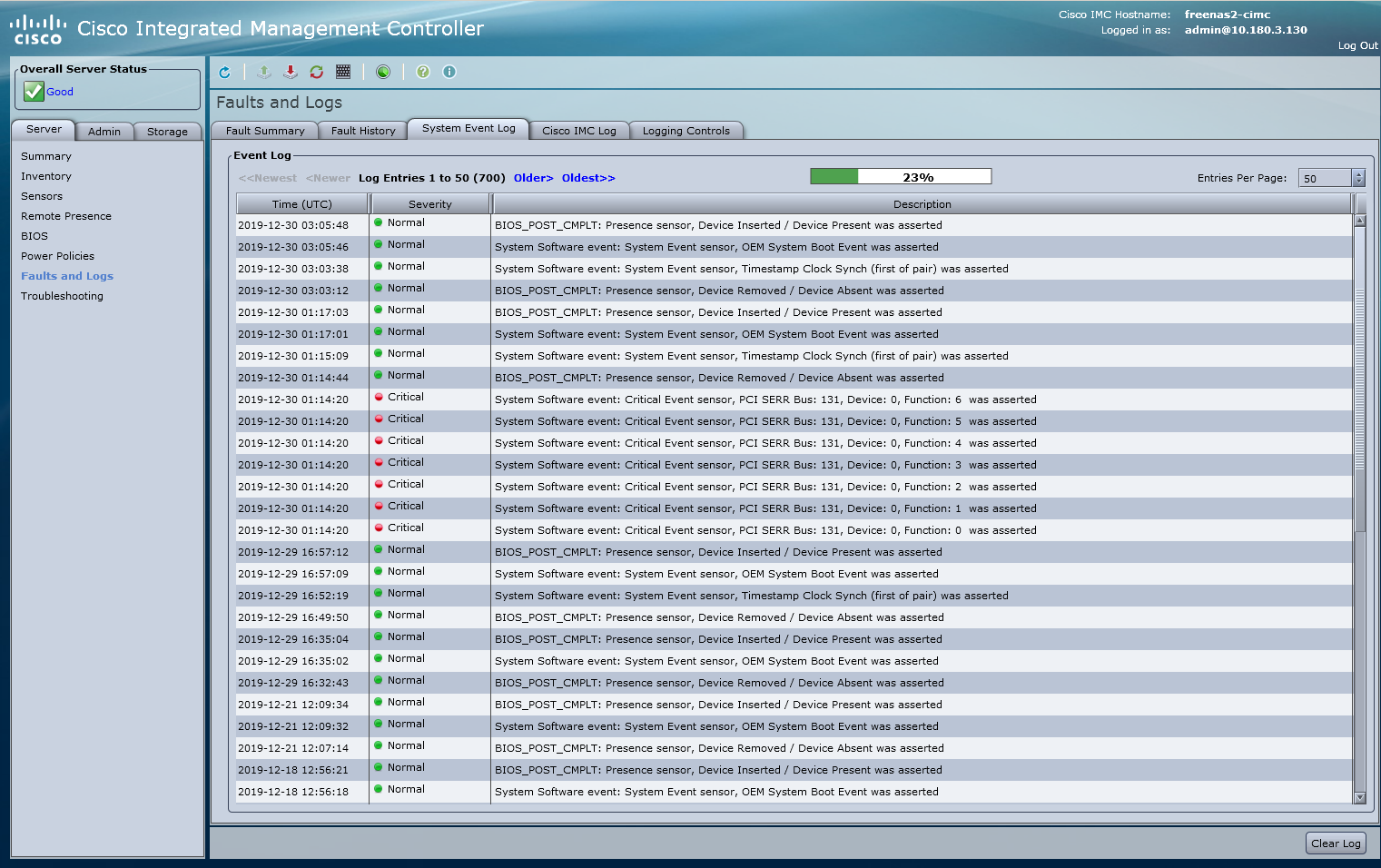Image resolution: width=1381 pixels, height=868 pixels.
Task: Click the freenas2-cimc hostname text
Action: pyautogui.click(x=1228, y=15)
